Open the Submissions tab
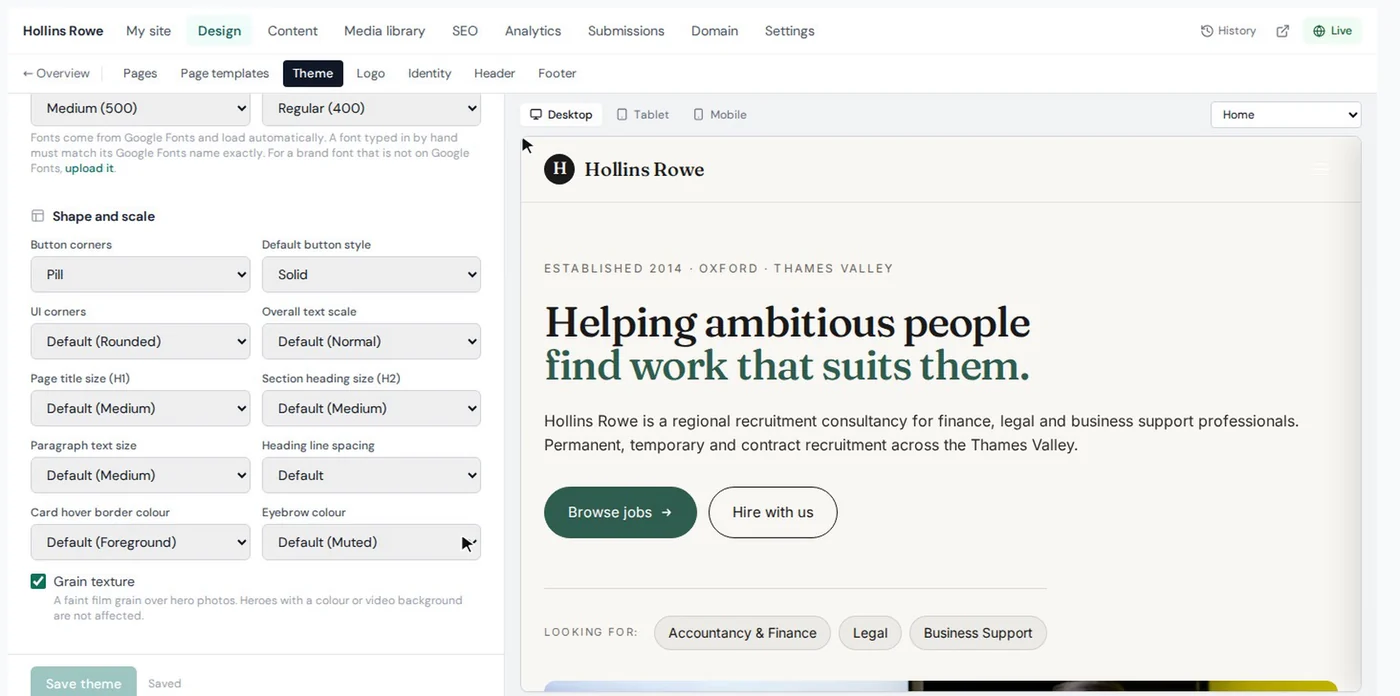This screenshot has height=696, width=1400. tap(626, 31)
